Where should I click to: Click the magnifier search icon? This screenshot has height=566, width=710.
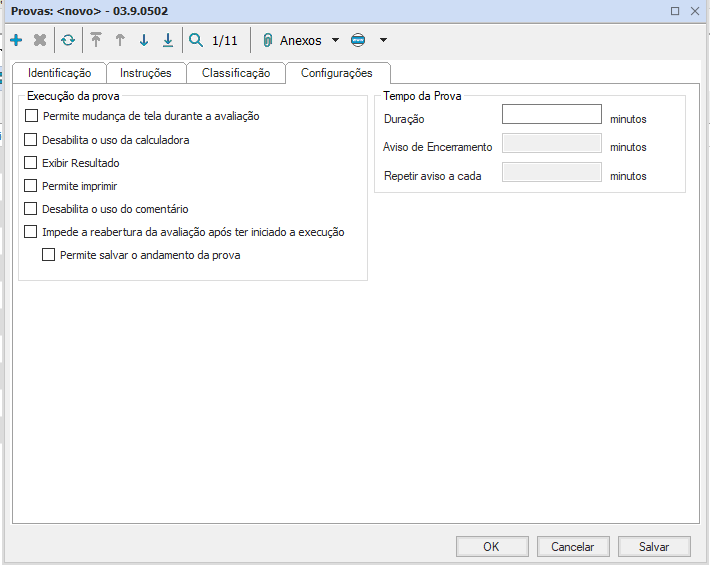click(196, 41)
